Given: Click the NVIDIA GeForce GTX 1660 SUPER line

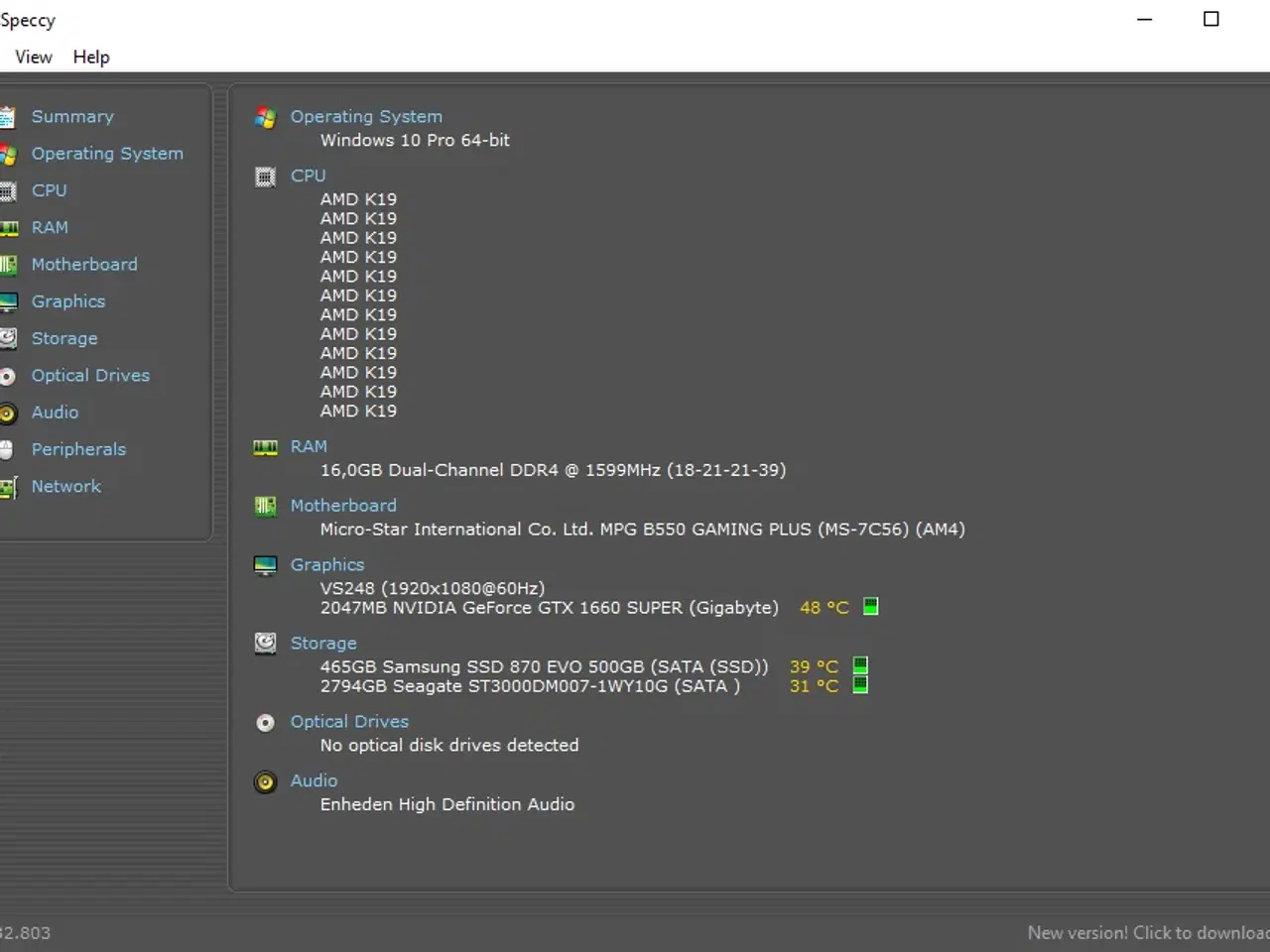Looking at the screenshot, I should pyautogui.click(x=549, y=608).
